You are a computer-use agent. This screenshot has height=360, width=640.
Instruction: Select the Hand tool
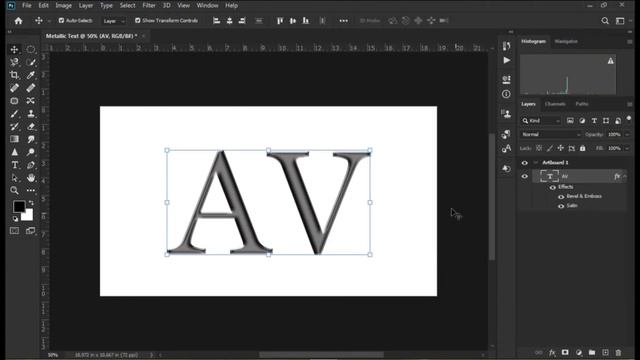pyautogui.click(x=31, y=178)
